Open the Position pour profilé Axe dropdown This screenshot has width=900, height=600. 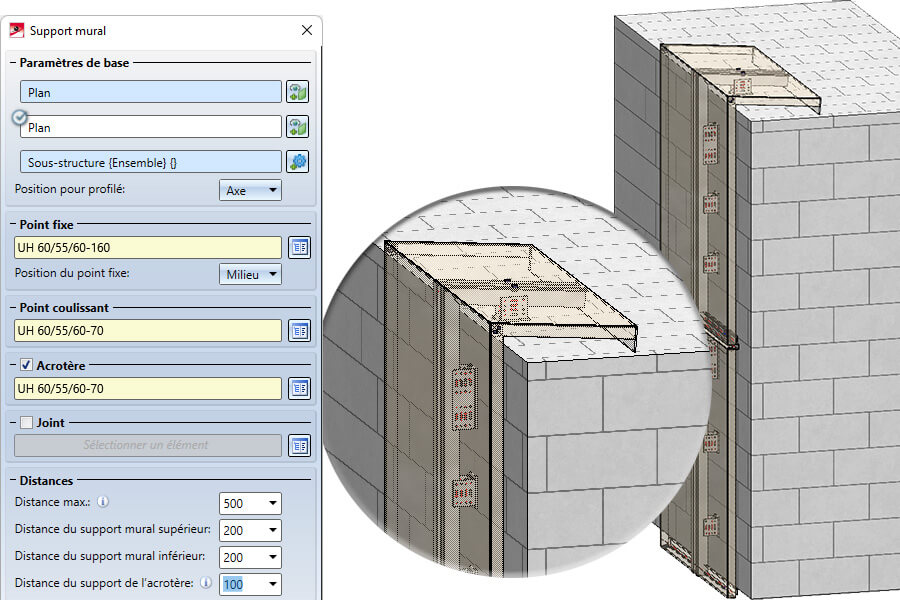(x=250, y=190)
